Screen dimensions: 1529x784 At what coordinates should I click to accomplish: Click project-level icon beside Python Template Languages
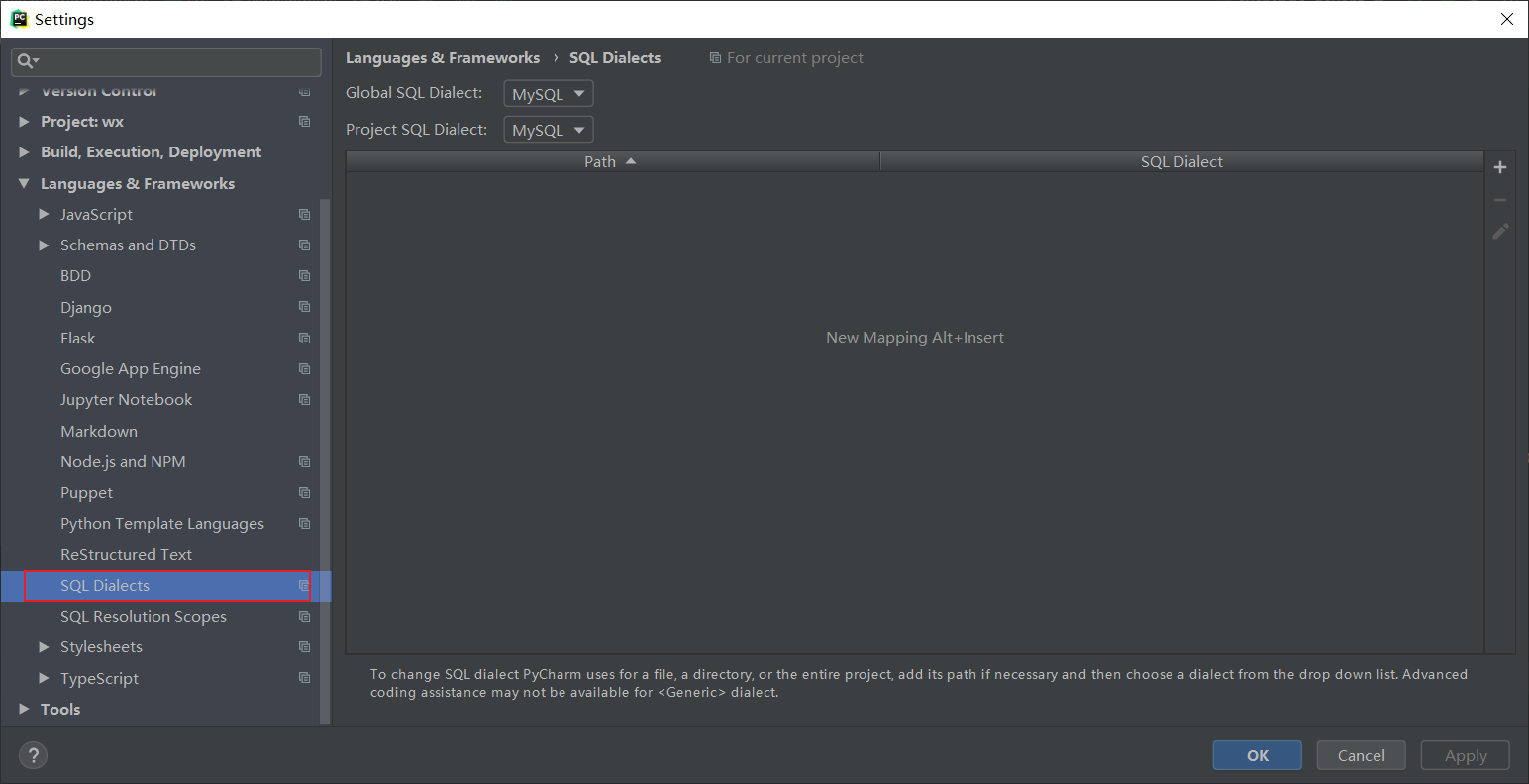pyautogui.click(x=305, y=524)
